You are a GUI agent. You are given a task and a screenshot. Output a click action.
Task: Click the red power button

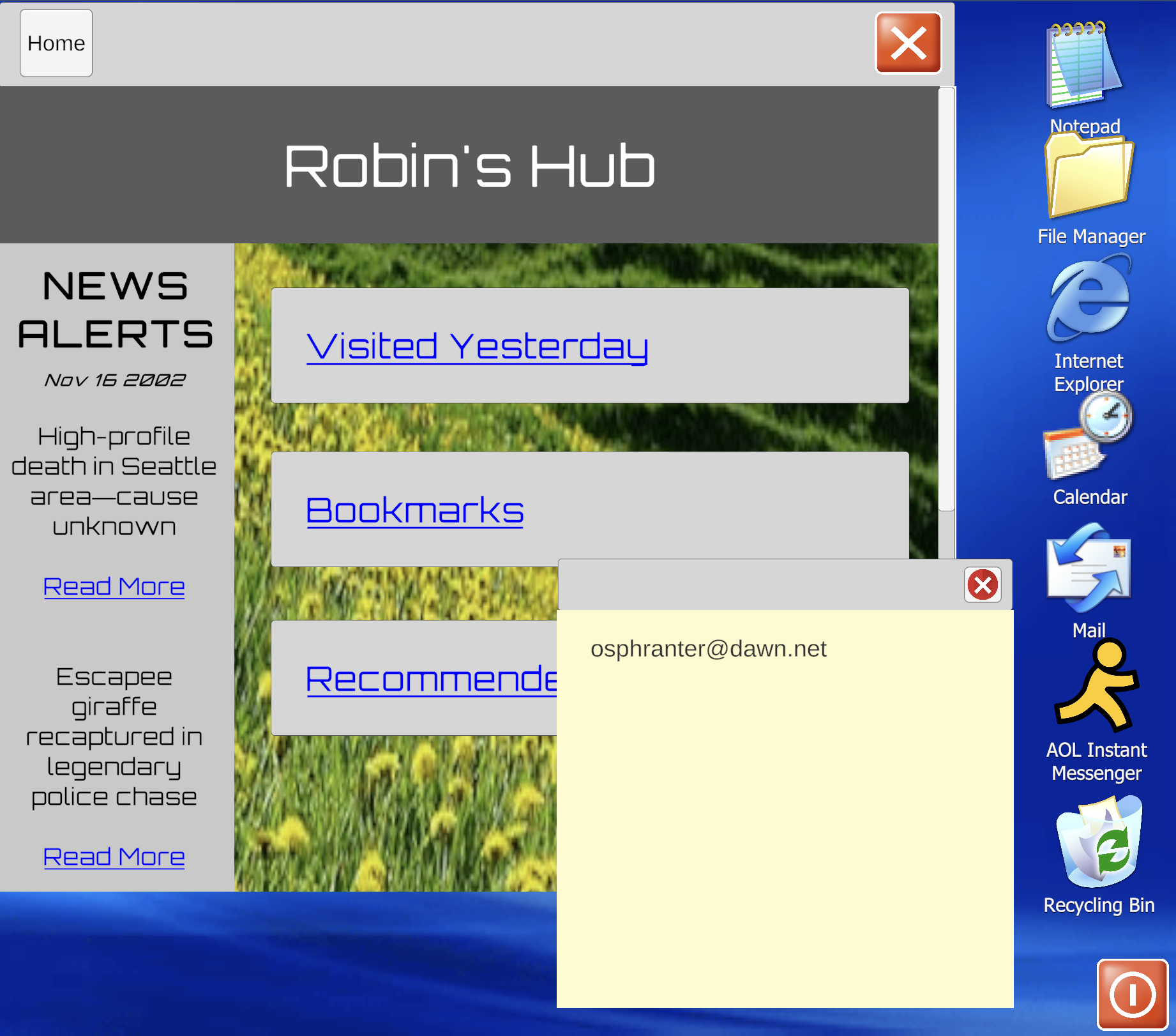tap(1132, 994)
